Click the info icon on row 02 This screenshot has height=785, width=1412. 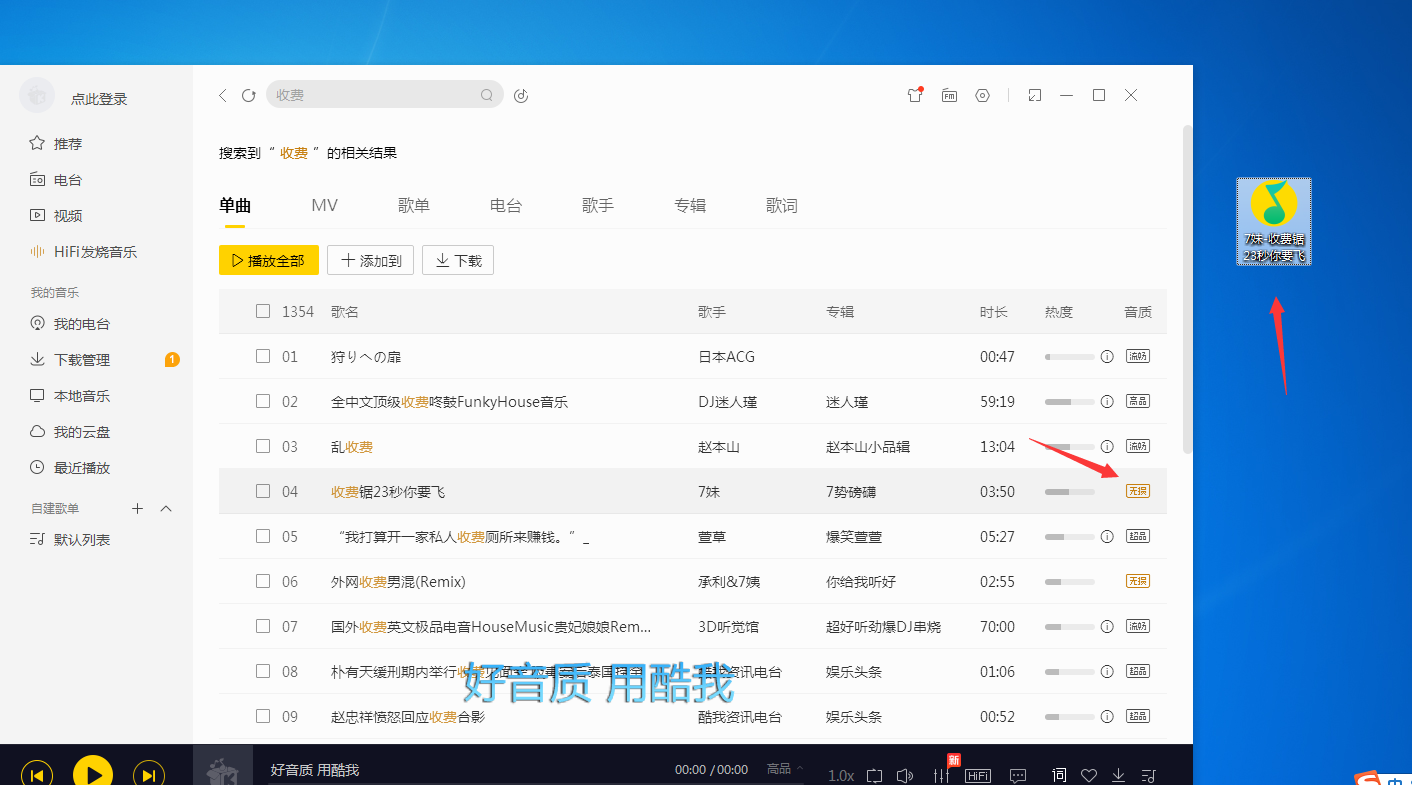click(x=1107, y=401)
